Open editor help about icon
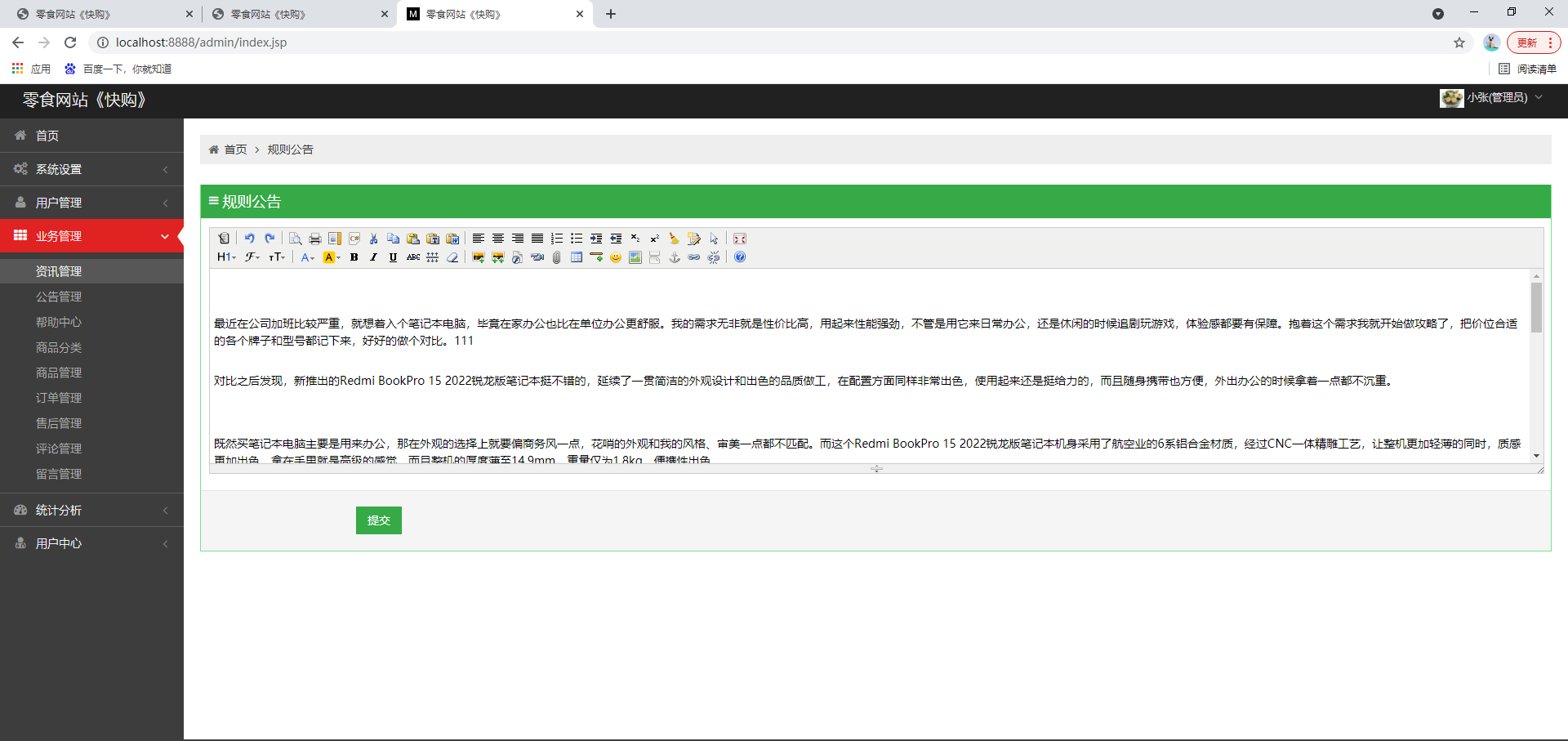Image resolution: width=1568 pixels, height=741 pixels. (740, 257)
